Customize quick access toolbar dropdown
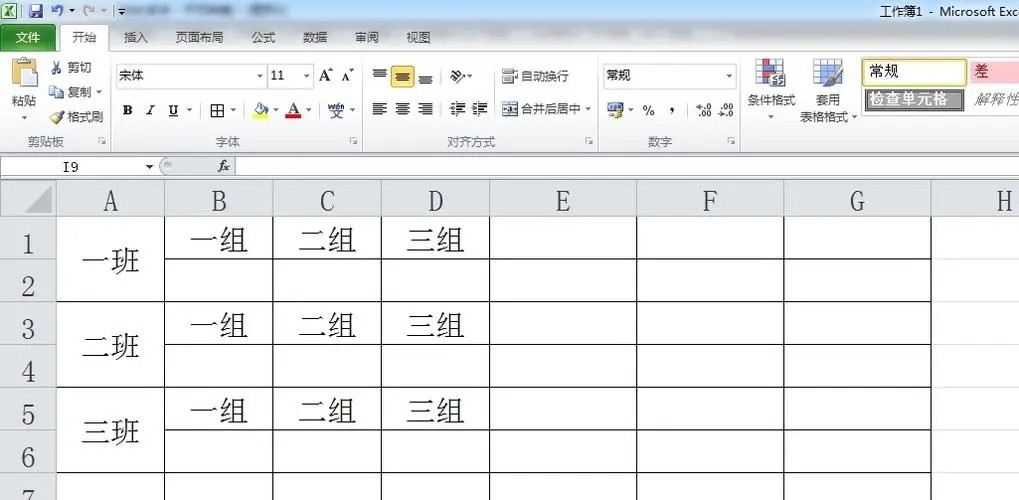Viewport: 1019px width, 500px height. (122, 11)
